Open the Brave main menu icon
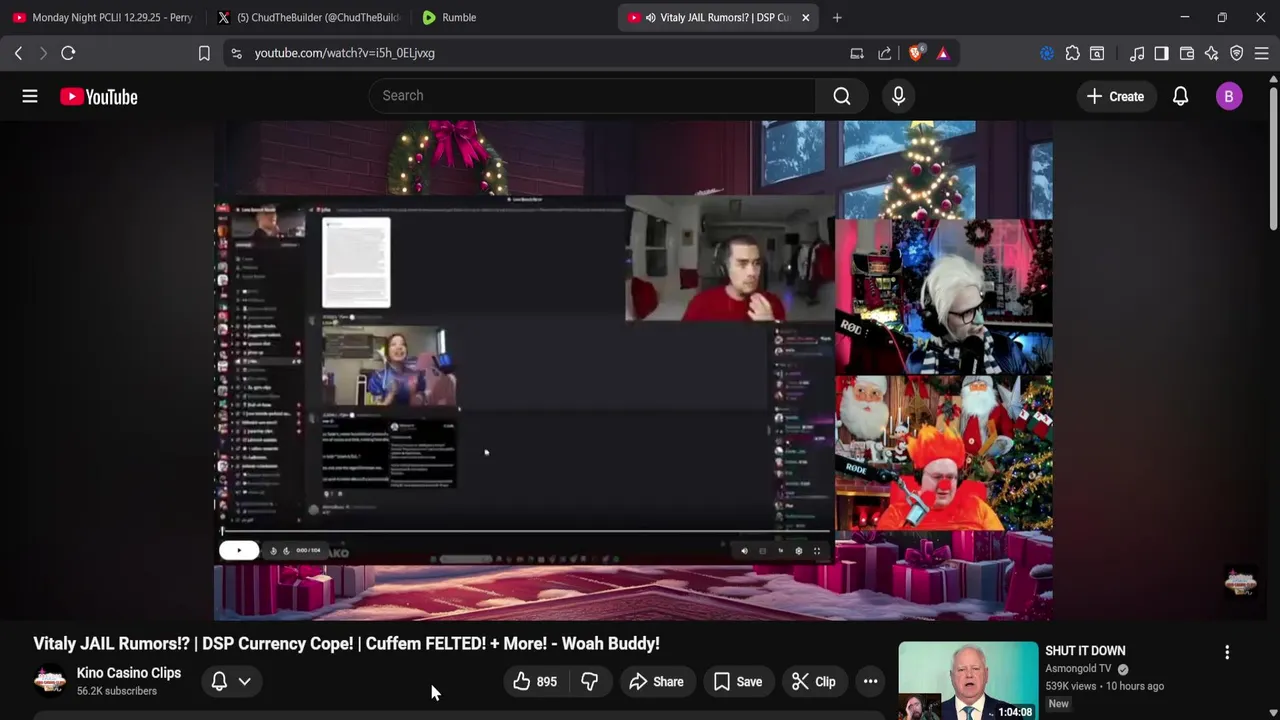This screenshot has width=1280, height=720. tap(1262, 53)
